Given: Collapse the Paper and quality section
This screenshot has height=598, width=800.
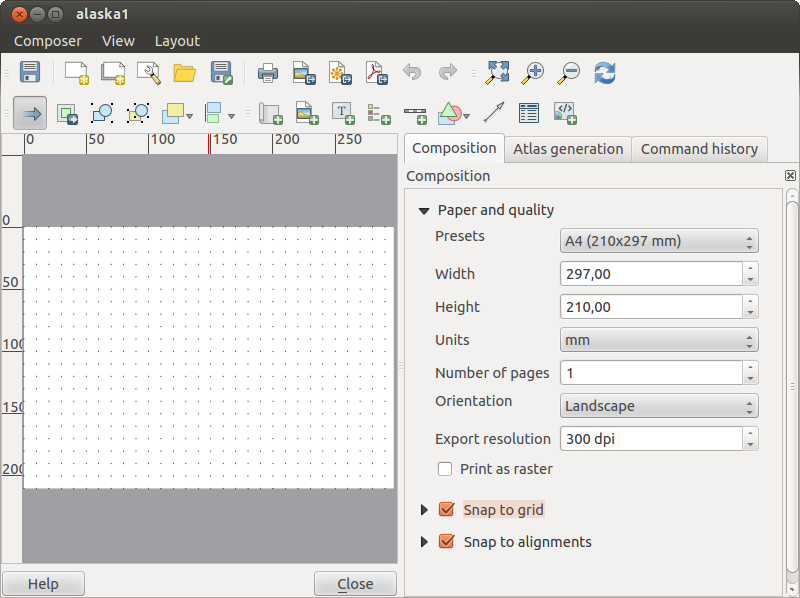Looking at the screenshot, I should coord(424,211).
